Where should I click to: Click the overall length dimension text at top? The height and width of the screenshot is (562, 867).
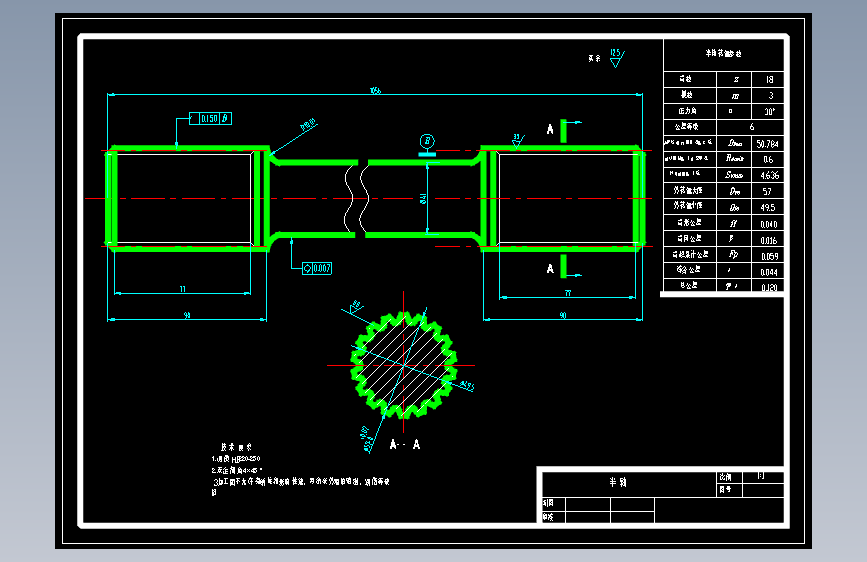(375, 90)
